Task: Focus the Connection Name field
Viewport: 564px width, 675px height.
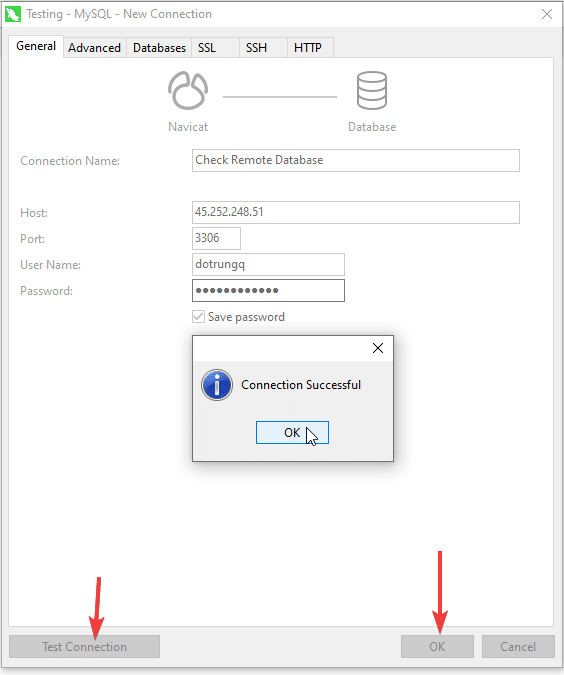Action: tap(356, 161)
